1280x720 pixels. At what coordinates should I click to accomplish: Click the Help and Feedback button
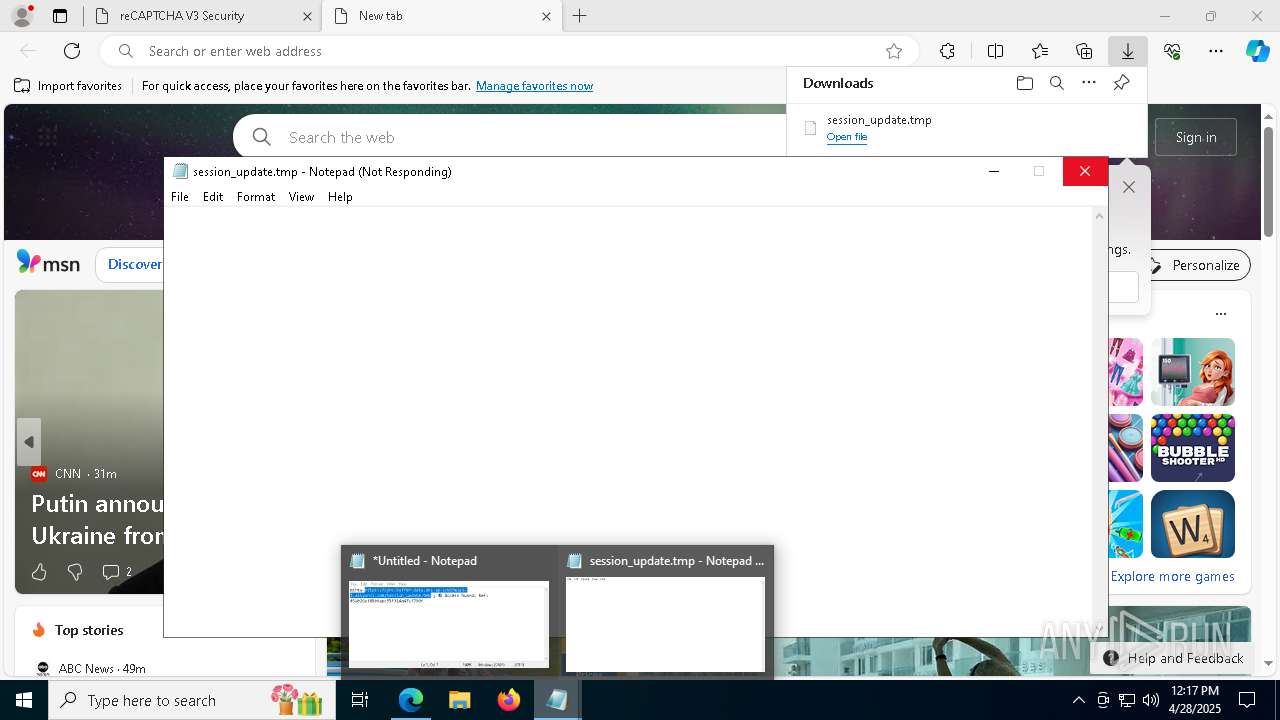pos(1173,658)
